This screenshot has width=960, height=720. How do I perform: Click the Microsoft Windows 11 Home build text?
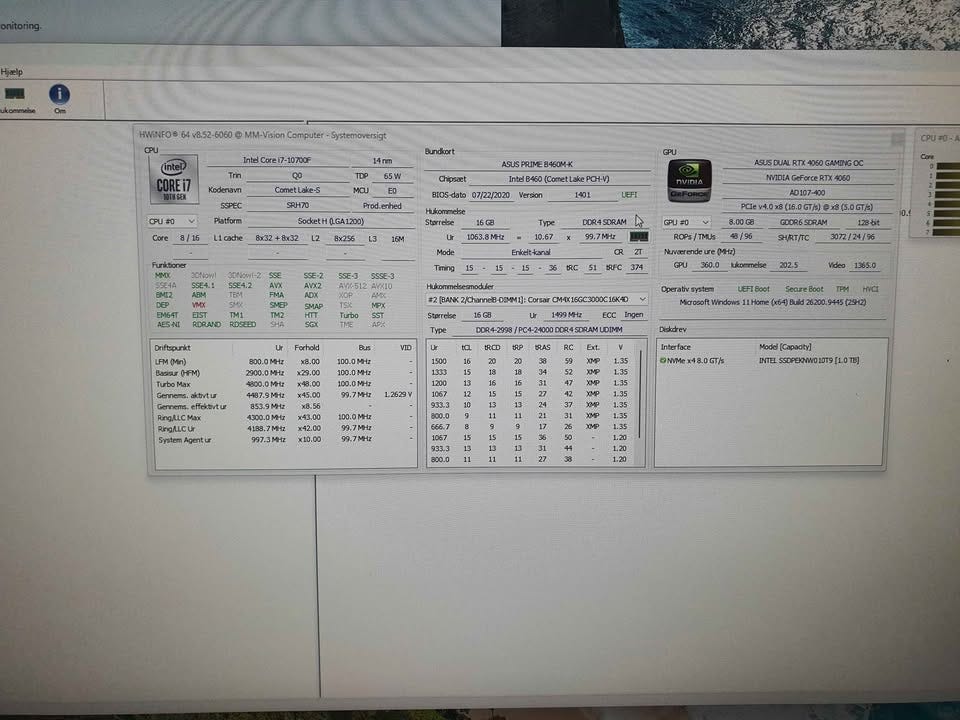pyautogui.click(x=773, y=302)
